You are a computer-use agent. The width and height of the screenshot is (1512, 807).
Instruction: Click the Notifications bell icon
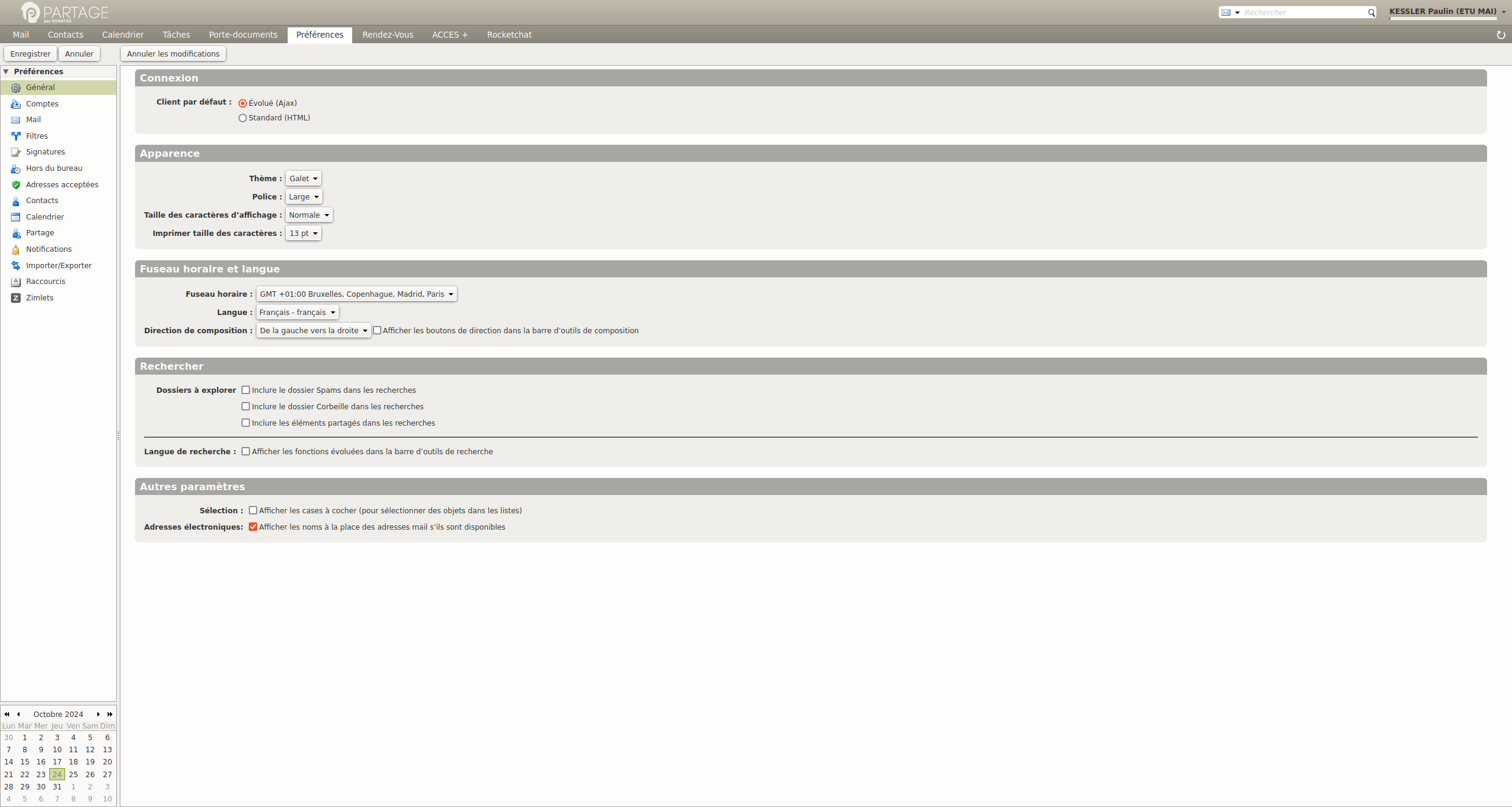click(16, 249)
